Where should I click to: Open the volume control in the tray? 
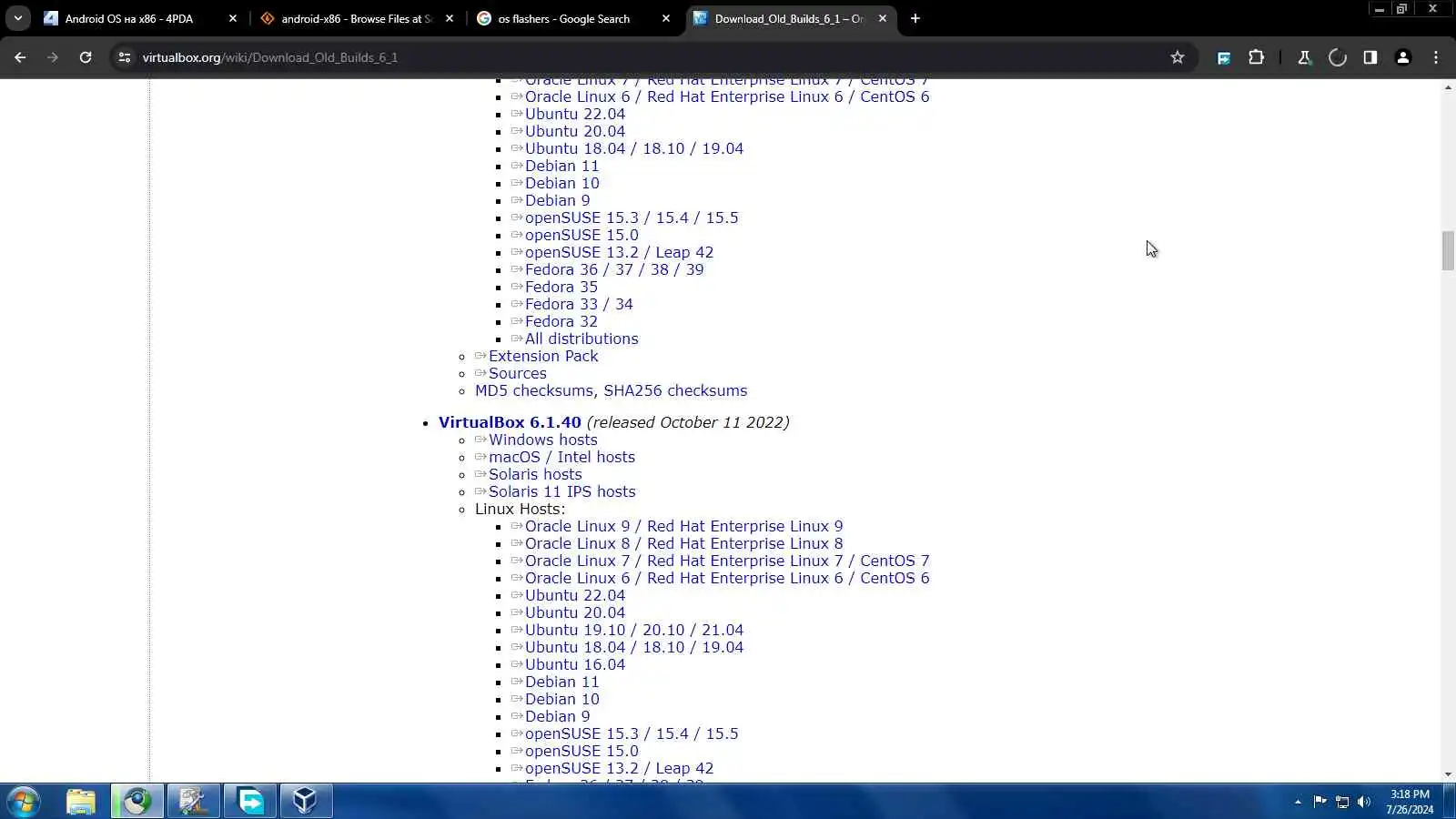point(1363,802)
